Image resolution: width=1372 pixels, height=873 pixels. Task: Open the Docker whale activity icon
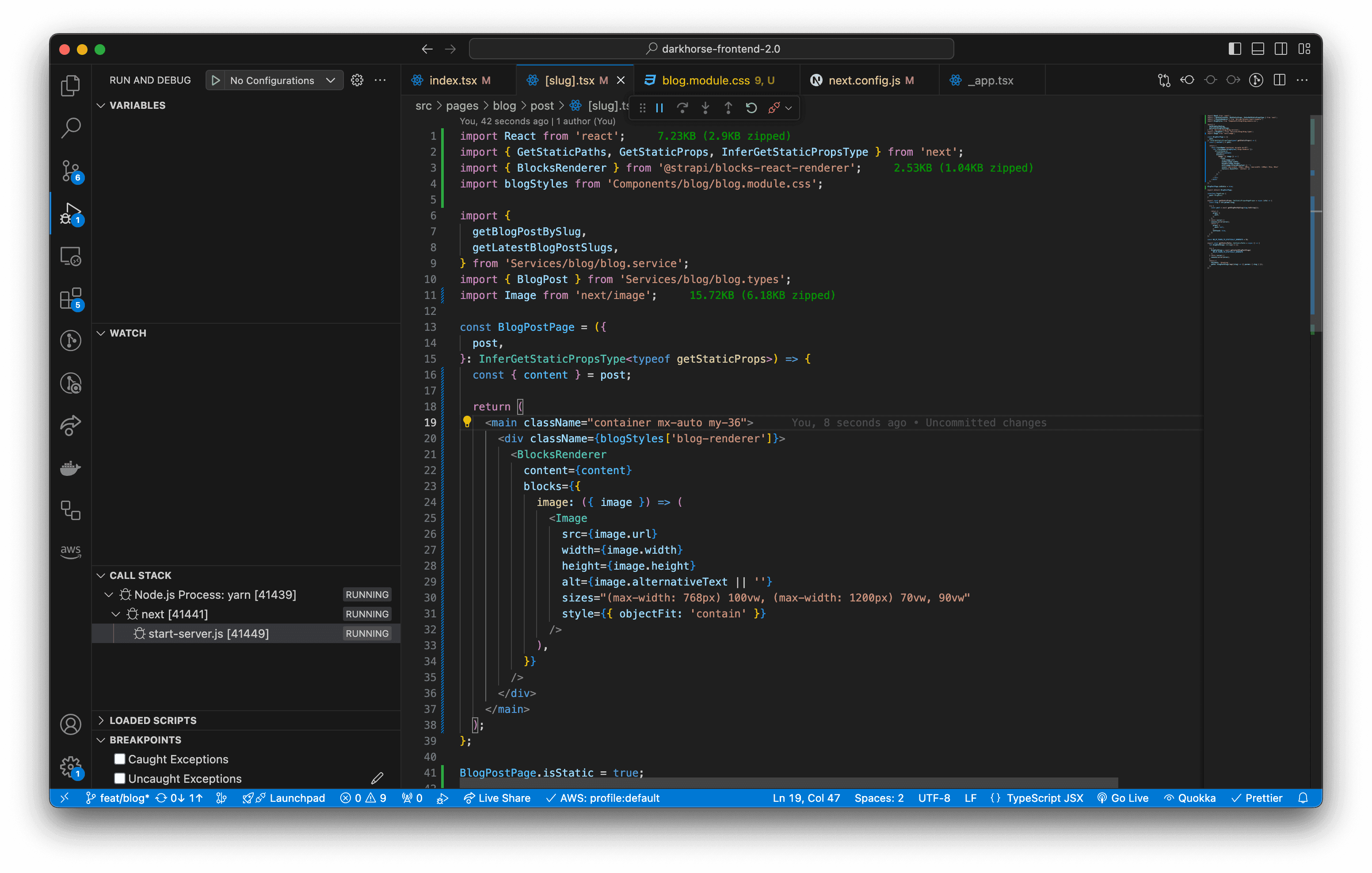(71, 468)
